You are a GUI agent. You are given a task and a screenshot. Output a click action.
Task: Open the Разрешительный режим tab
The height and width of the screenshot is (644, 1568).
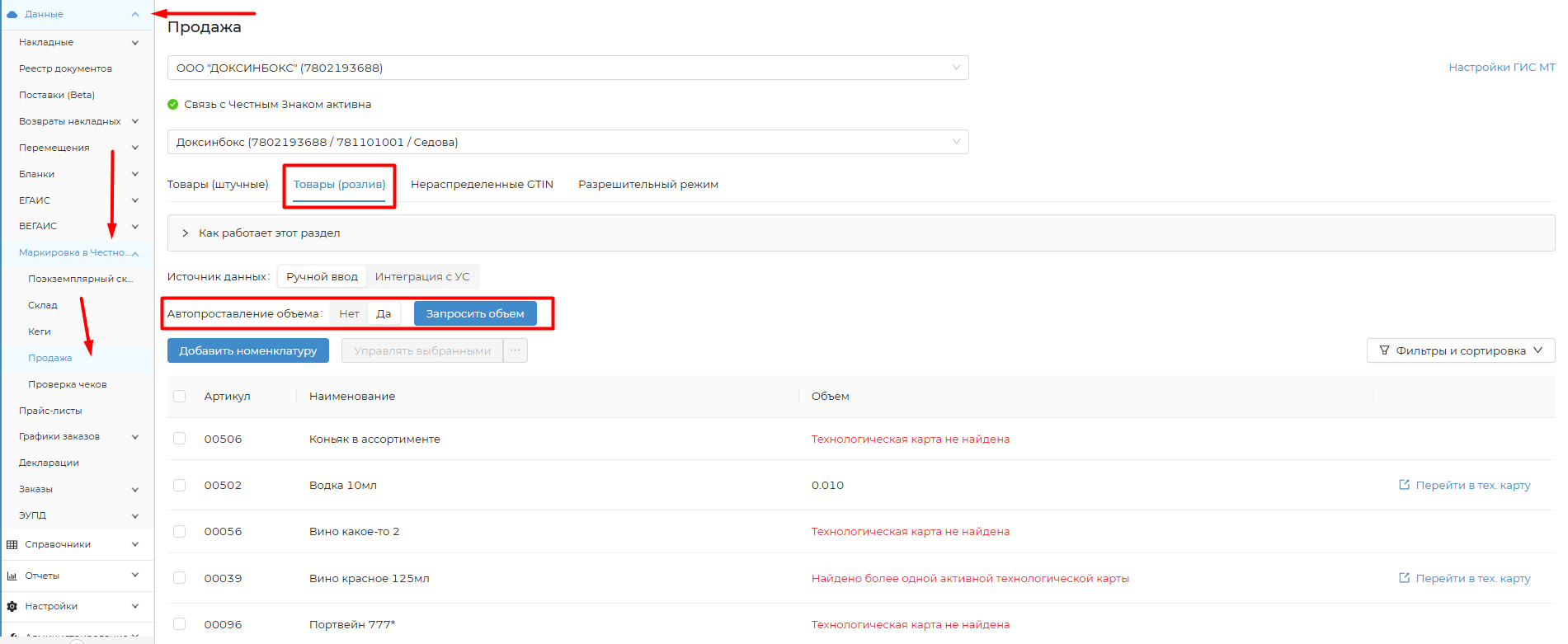[647, 185]
